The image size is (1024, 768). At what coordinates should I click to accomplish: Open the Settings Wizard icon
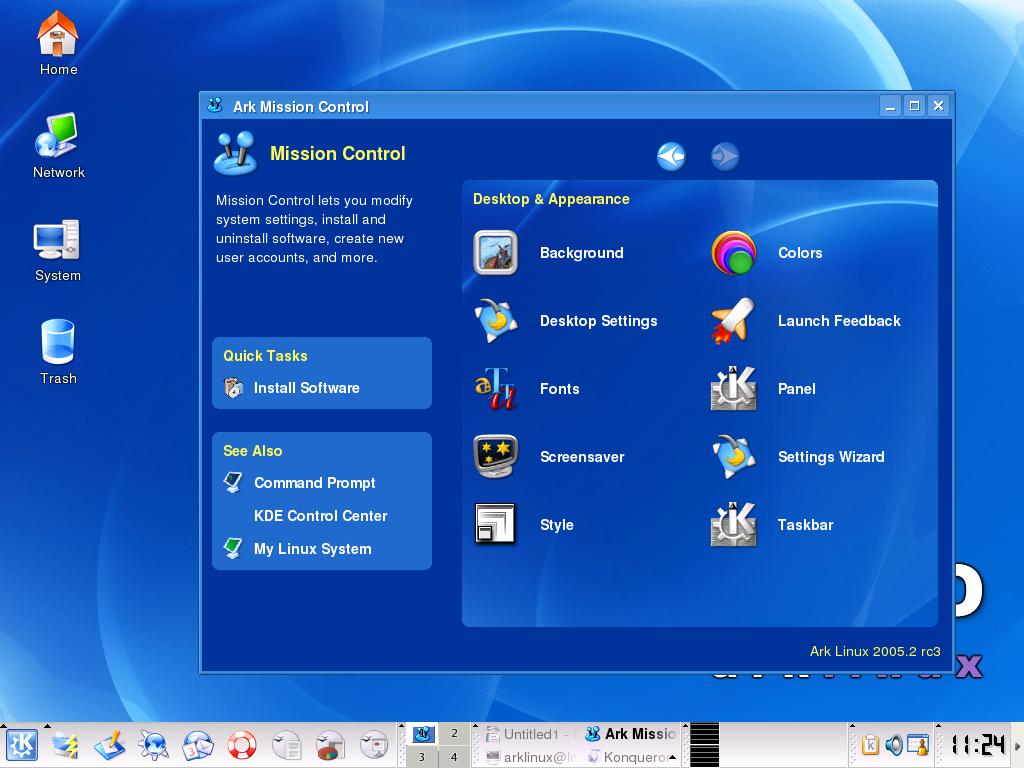pyautogui.click(x=733, y=456)
